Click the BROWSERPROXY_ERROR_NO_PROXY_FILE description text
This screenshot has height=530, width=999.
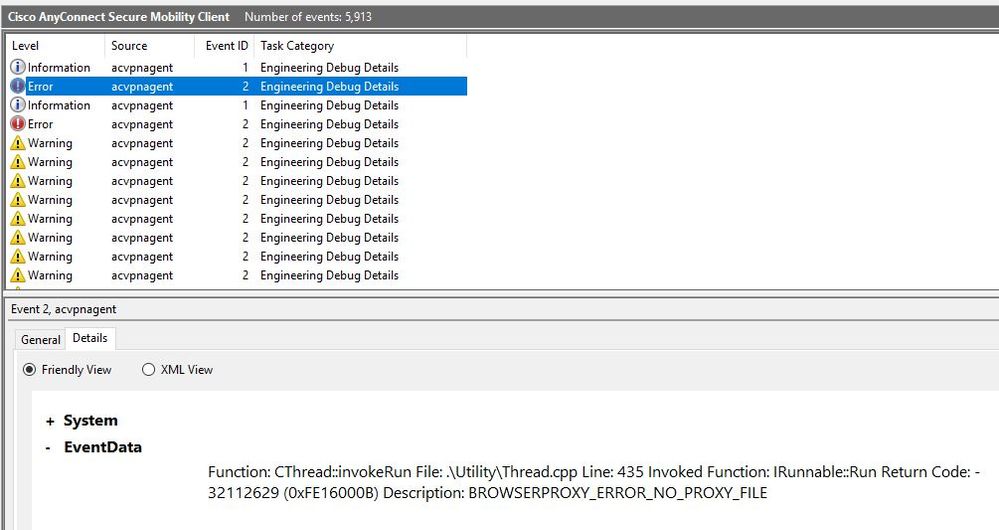617,493
